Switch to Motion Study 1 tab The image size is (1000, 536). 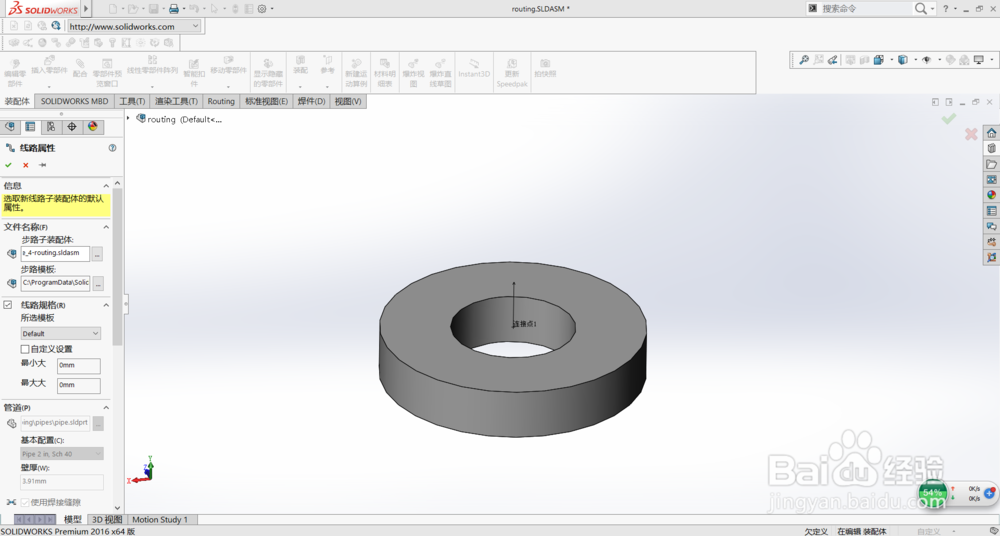pyautogui.click(x=160, y=520)
